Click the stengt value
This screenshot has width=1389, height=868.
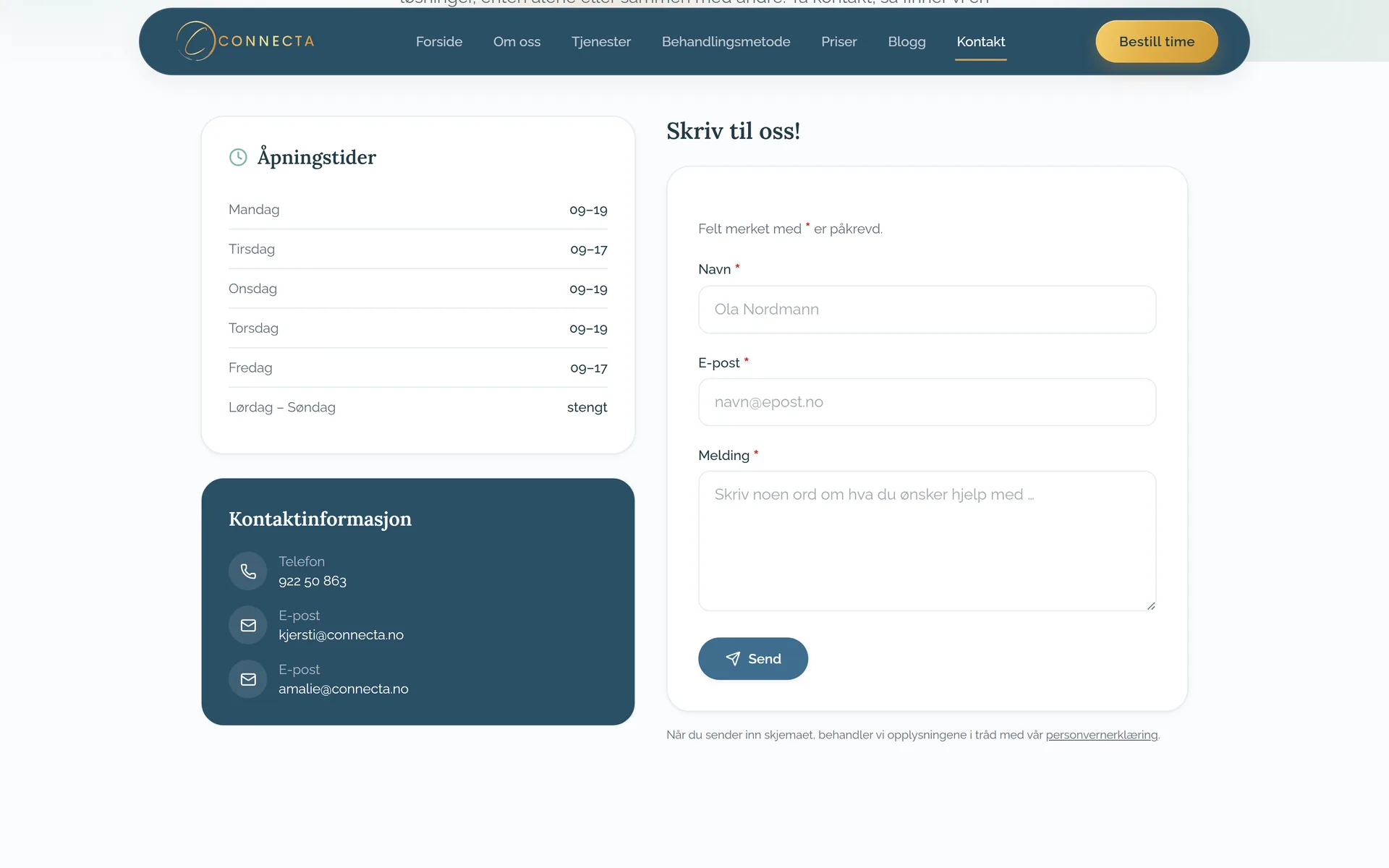click(x=587, y=407)
